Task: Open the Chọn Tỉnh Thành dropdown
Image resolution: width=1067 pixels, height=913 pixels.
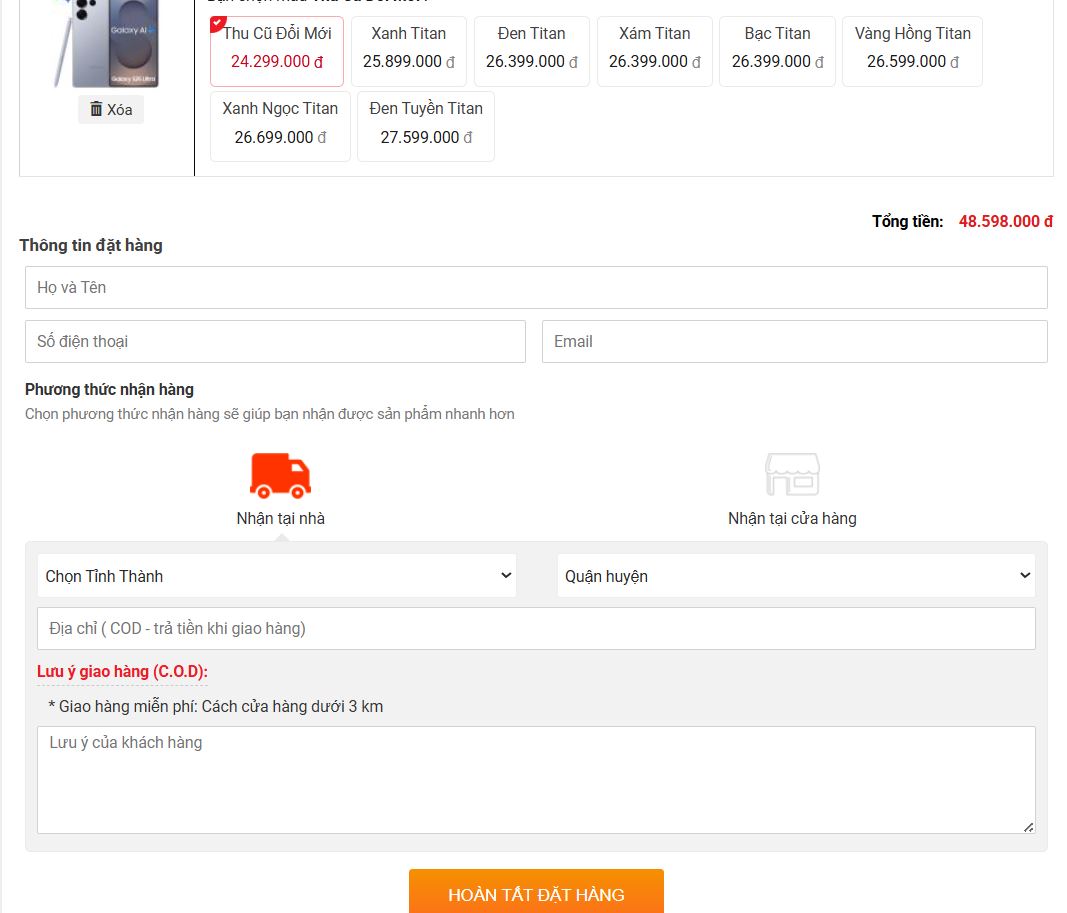Action: (x=277, y=576)
